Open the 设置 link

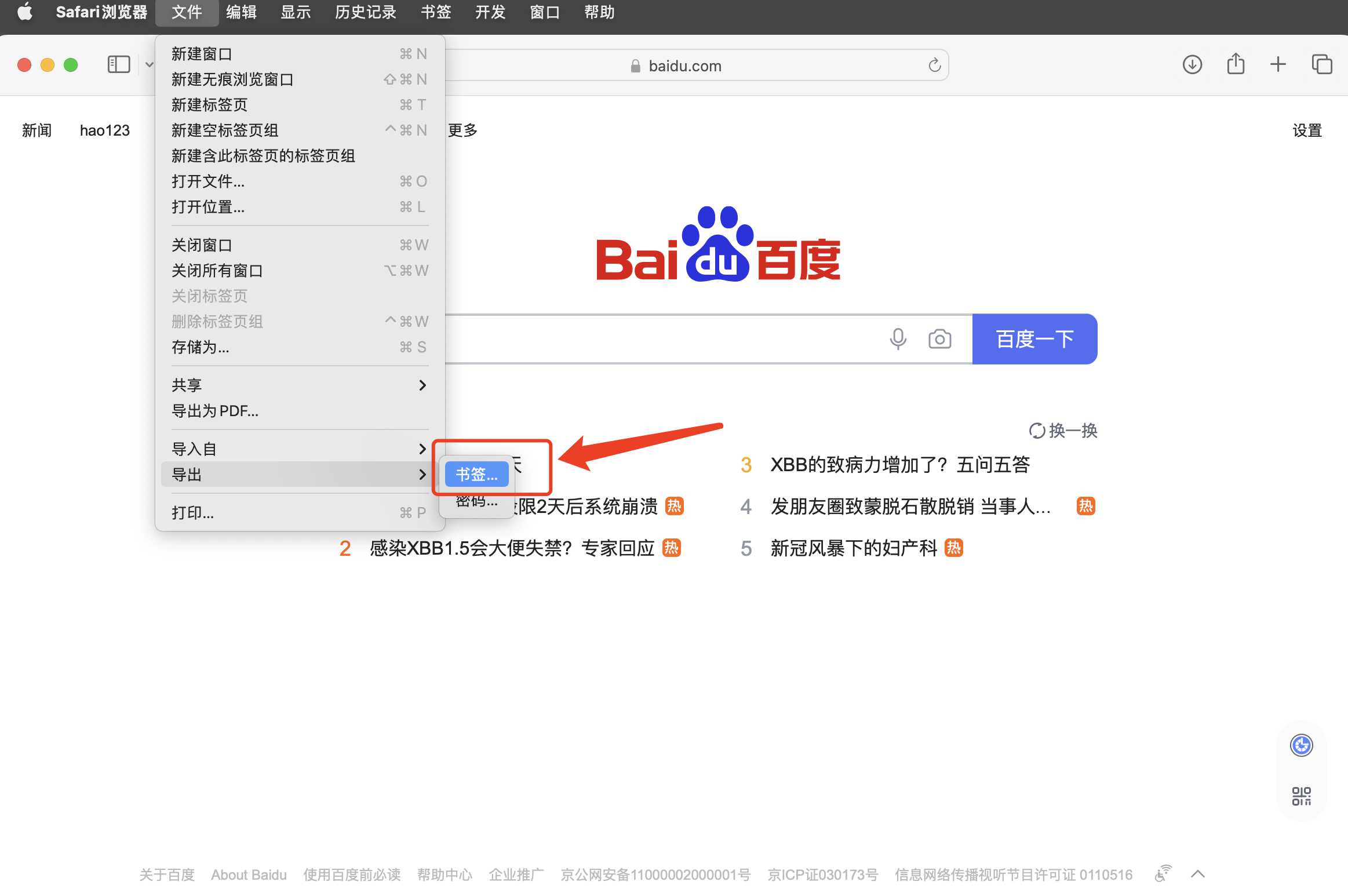(x=1307, y=130)
